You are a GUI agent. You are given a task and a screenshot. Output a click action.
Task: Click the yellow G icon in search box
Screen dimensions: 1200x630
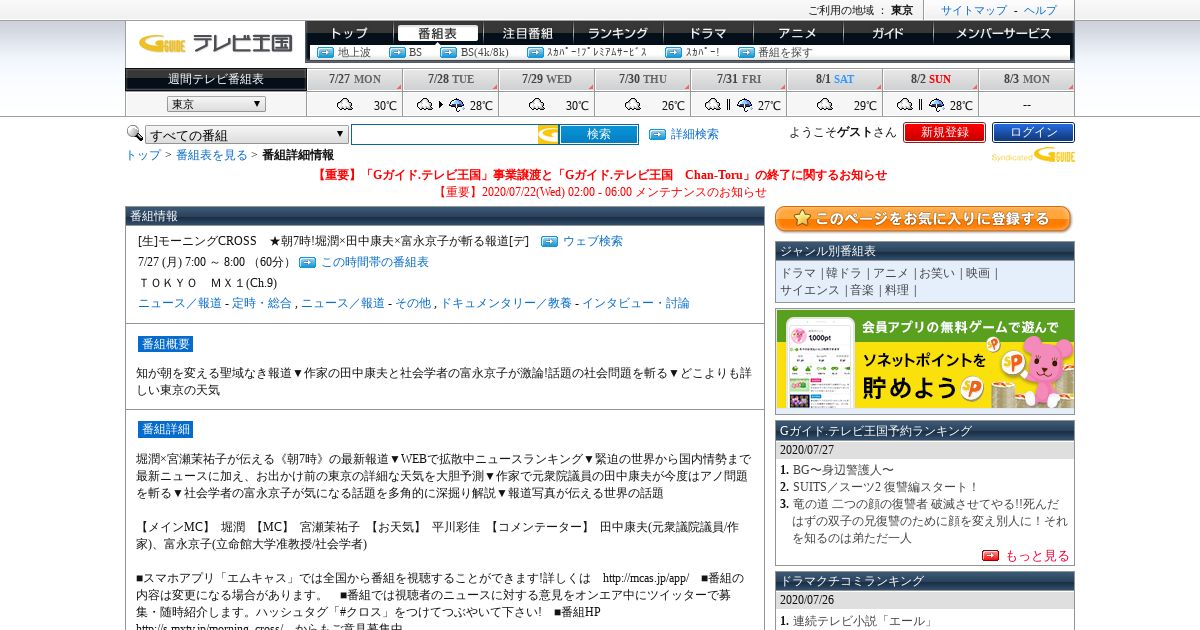pyautogui.click(x=548, y=134)
